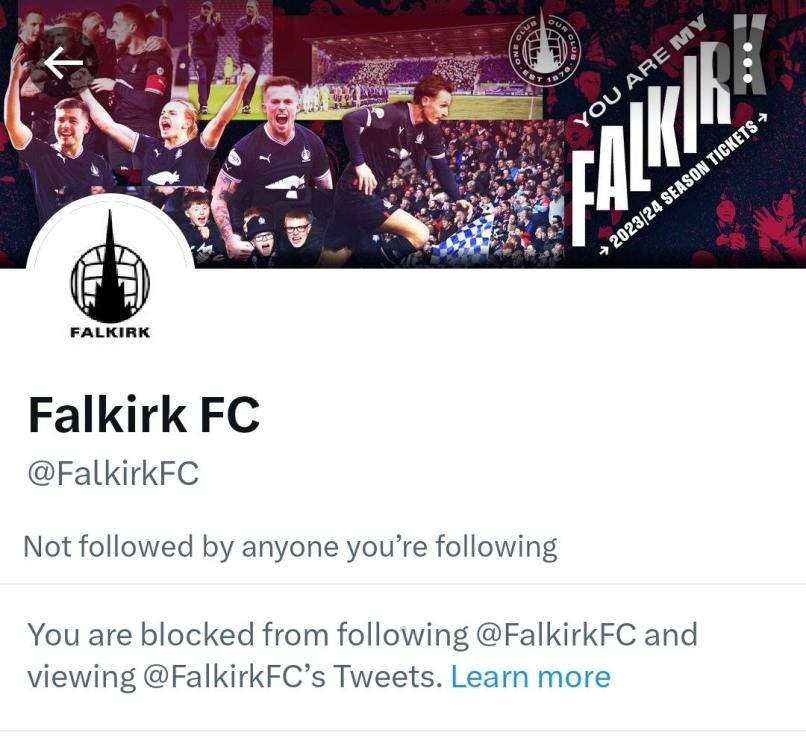The height and width of the screenshot is (750, 806).
Task: Click the jumping red-haired player in the banner
Action: [x=398, y=170]
